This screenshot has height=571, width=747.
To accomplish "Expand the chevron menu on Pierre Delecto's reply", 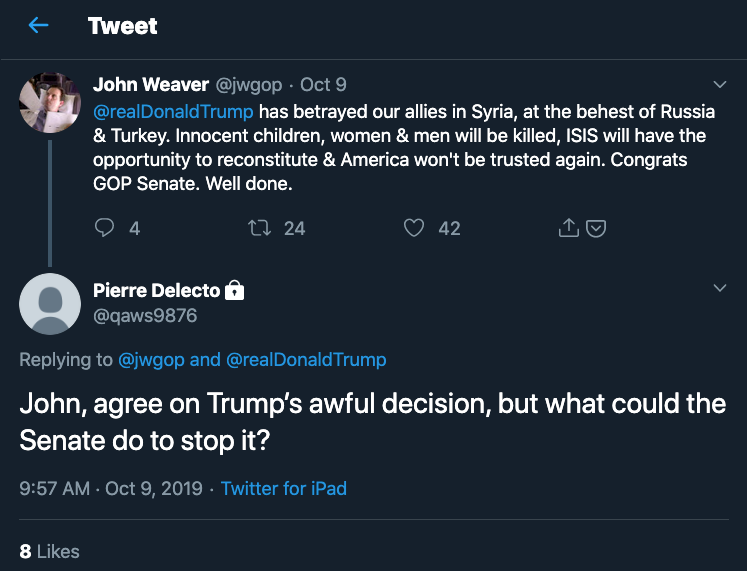I will click(x=719, y=288).
